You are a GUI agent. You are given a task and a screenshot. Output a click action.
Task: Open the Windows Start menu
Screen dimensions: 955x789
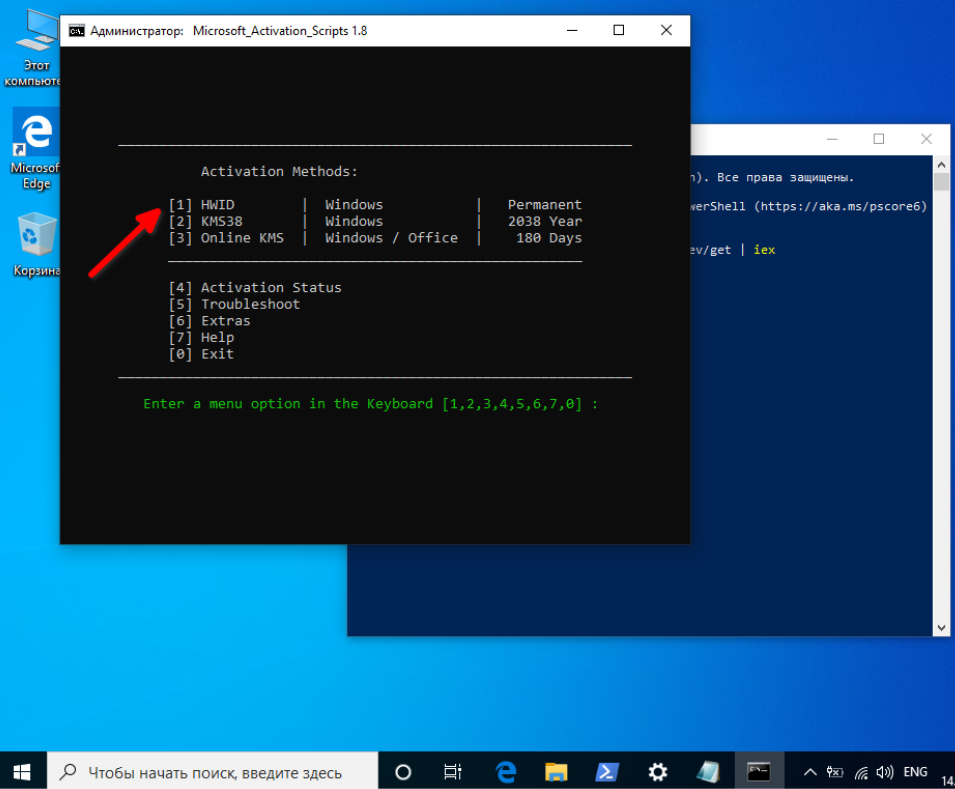(x=22, y=772)
